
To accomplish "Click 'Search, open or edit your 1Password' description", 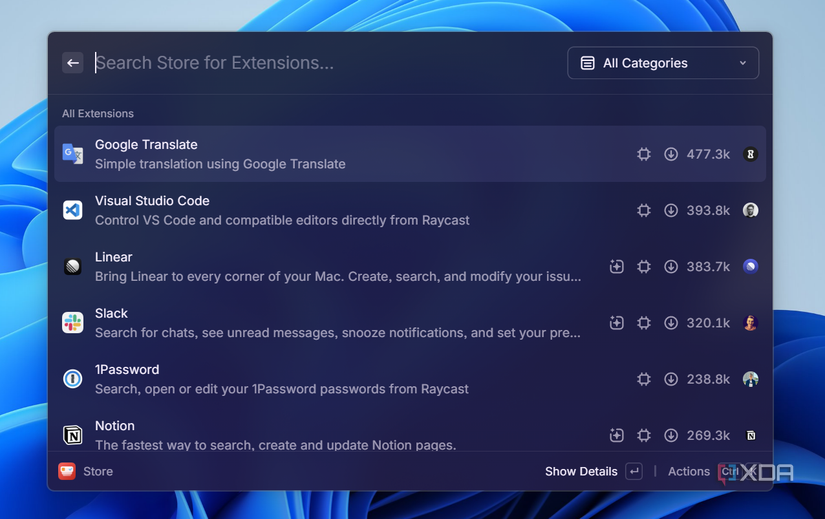I will (x=281, y=389).
